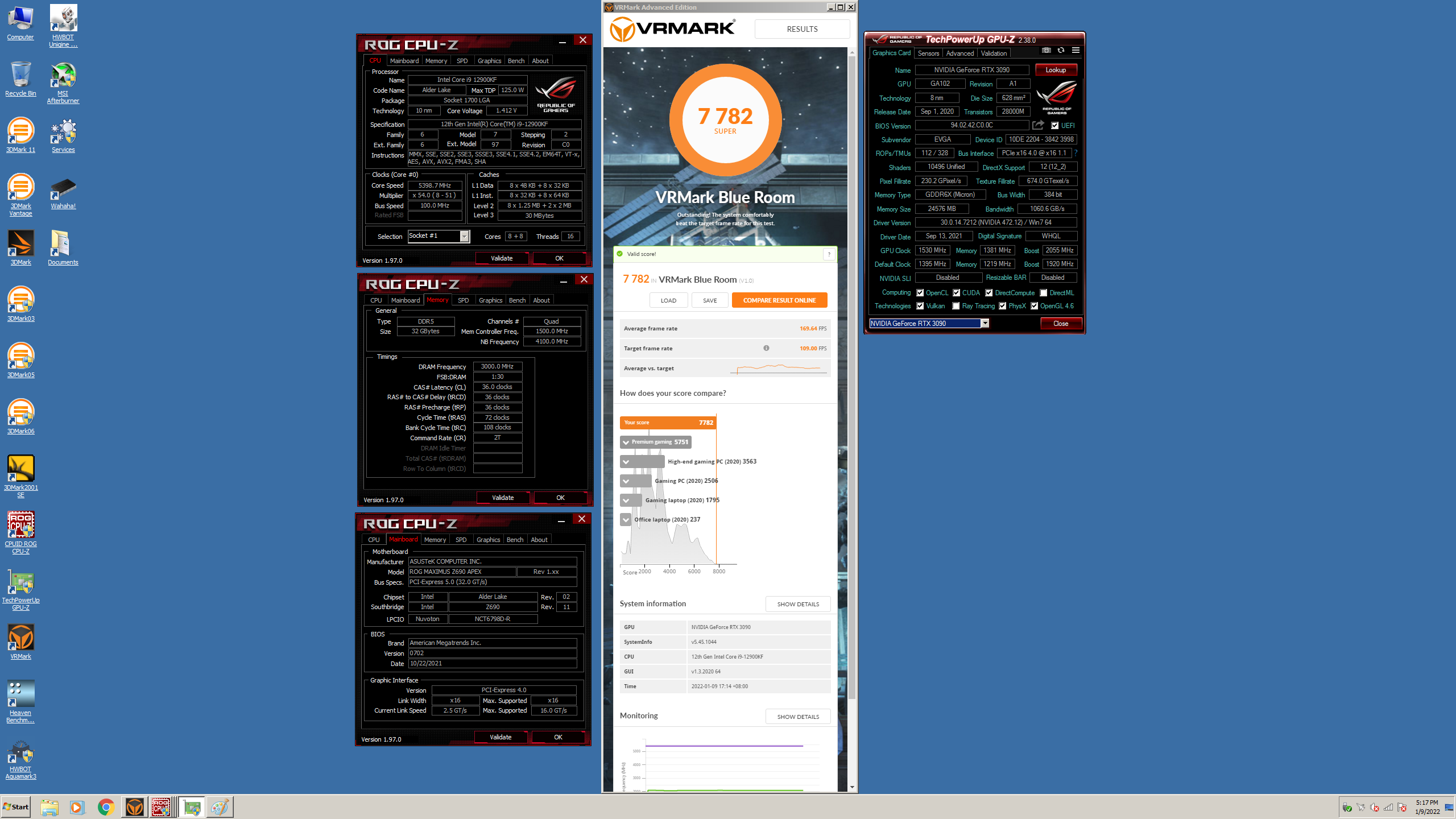Toggle the OpenCL checkbox
1456x819 pixels.
coord(920,293)
